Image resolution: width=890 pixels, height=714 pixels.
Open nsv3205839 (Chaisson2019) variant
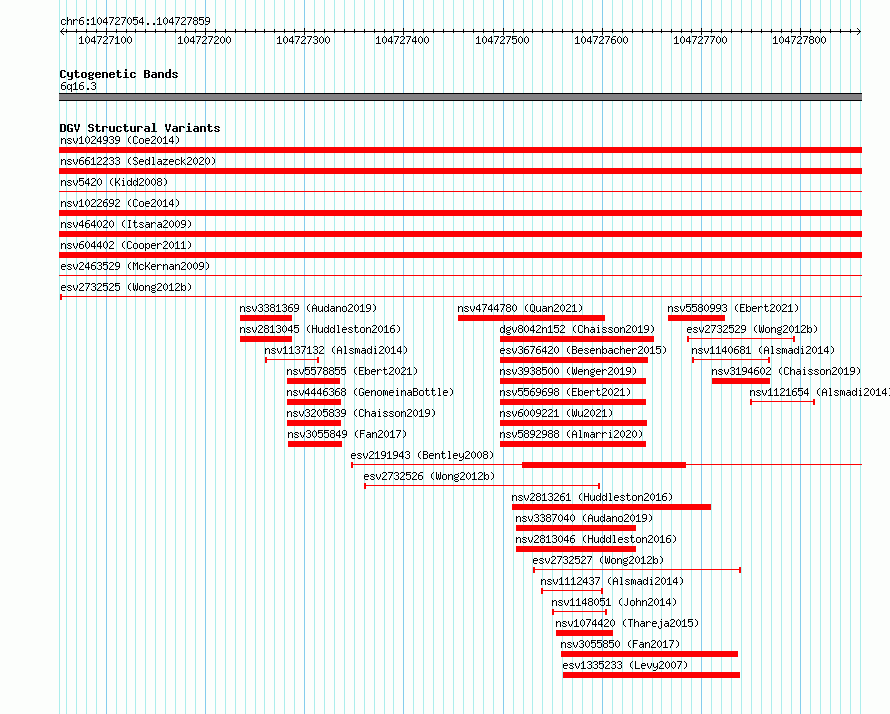pyautogui.click(x=361, y=413)
